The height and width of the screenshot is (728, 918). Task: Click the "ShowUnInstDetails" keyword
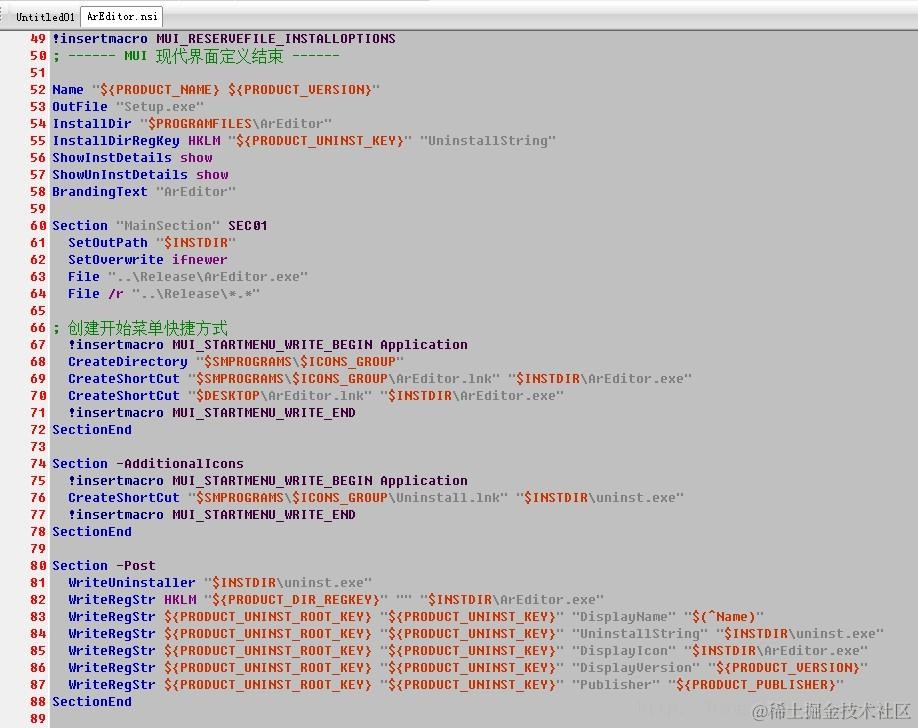pos(120,175)
